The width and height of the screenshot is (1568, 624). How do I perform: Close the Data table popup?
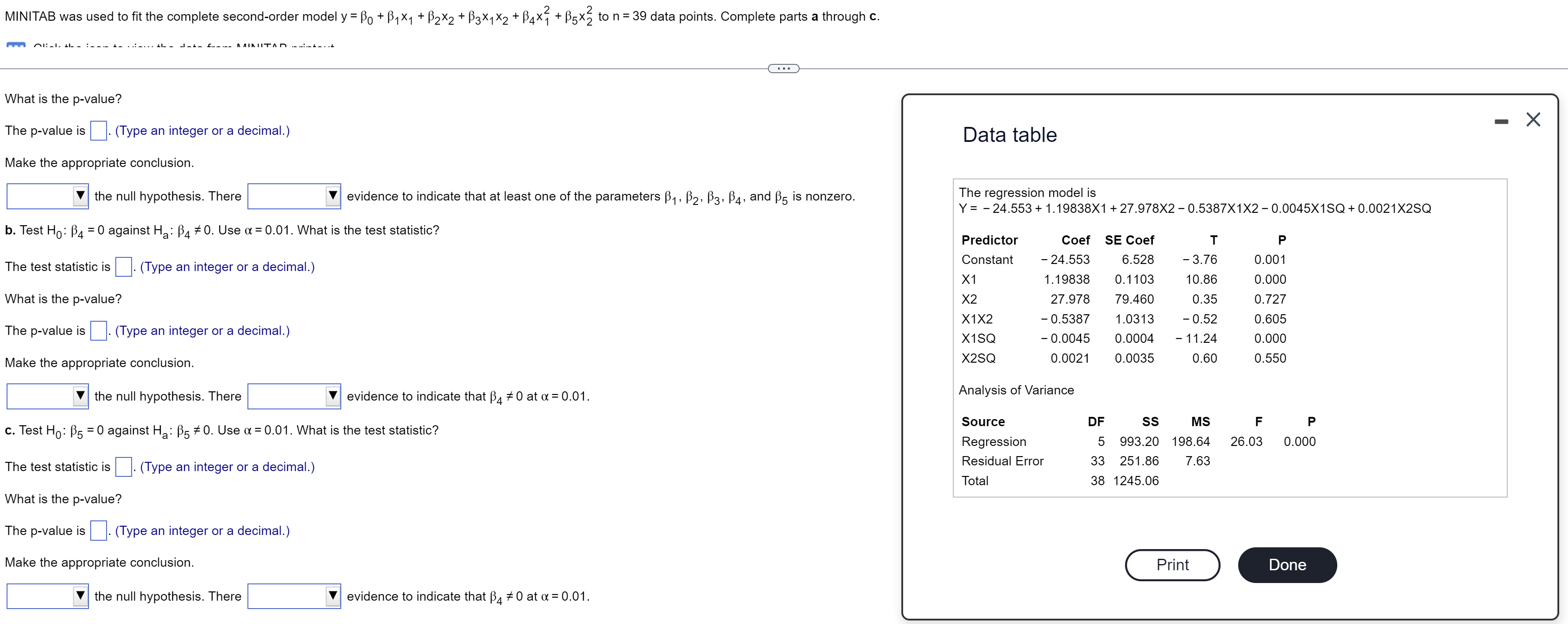point(1534,119)
